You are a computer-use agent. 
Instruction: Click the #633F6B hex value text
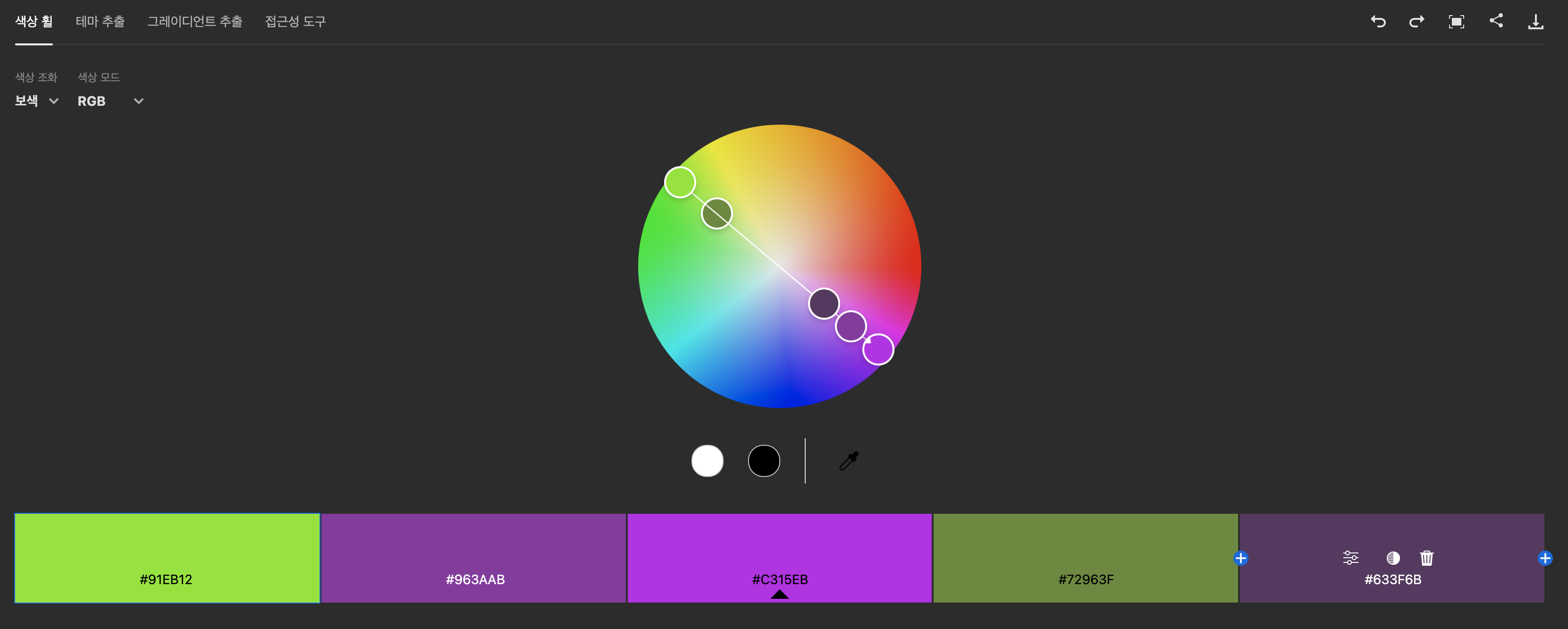(x=1393, y=580)
